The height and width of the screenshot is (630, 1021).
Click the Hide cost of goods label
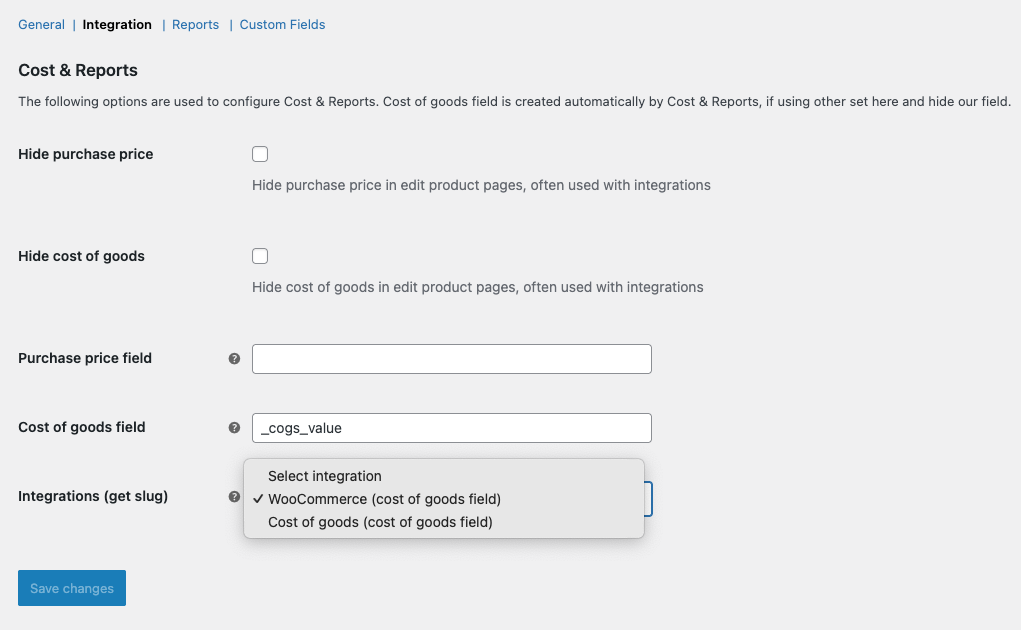pyautogui.click(x=81, y=256)
